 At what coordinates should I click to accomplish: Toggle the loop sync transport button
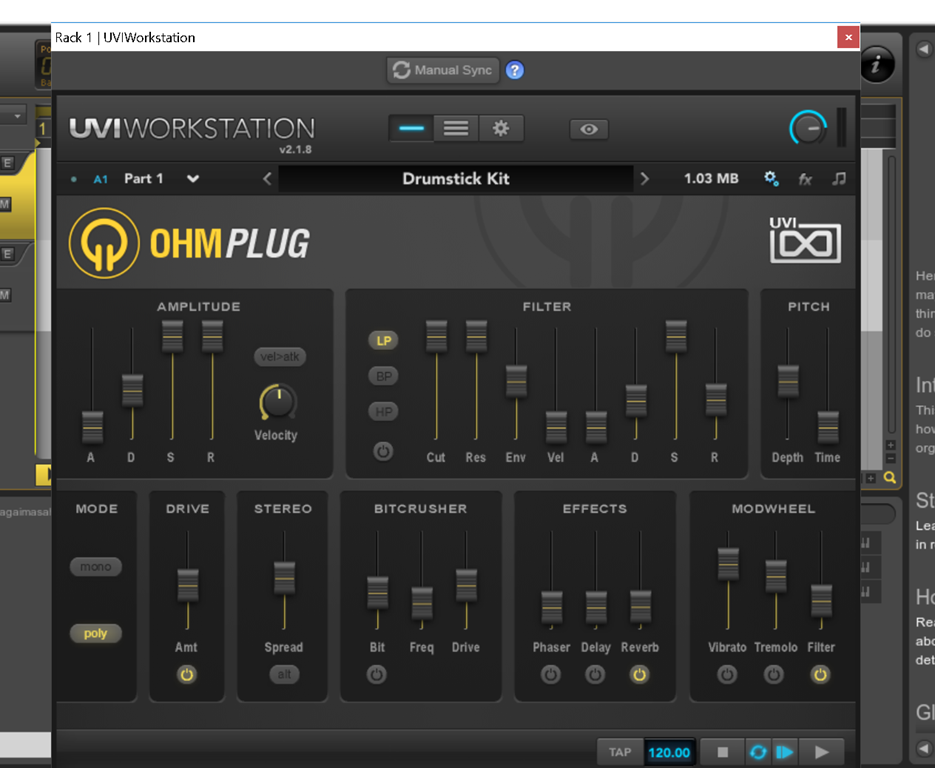pyautogui.click(x=758, y=752)
